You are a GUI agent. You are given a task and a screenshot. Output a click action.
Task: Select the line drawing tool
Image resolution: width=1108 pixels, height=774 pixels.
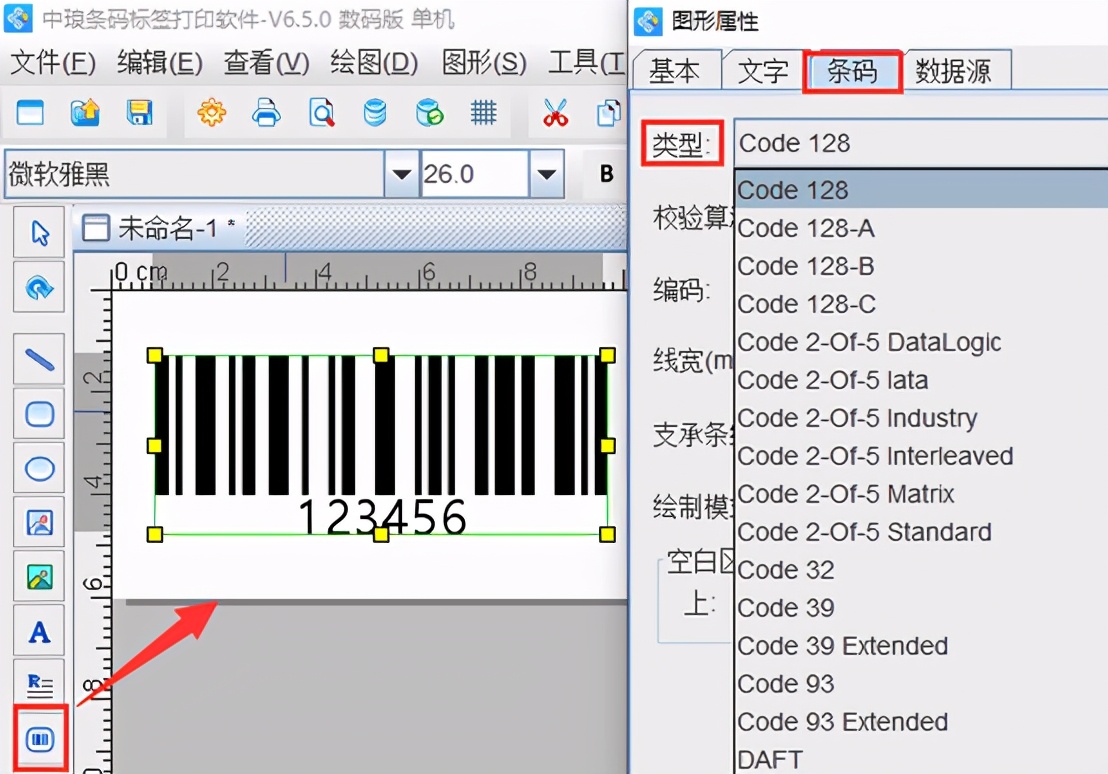[38, 359]
